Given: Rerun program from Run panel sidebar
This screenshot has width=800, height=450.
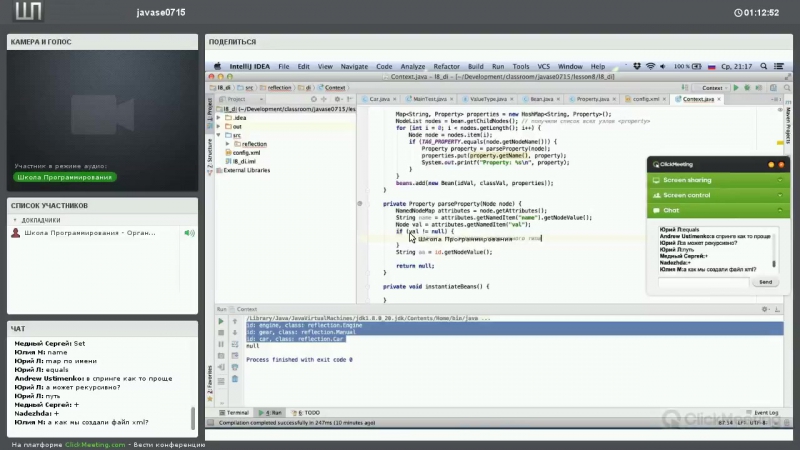Looking at the screenshot, I should (221, 320).
